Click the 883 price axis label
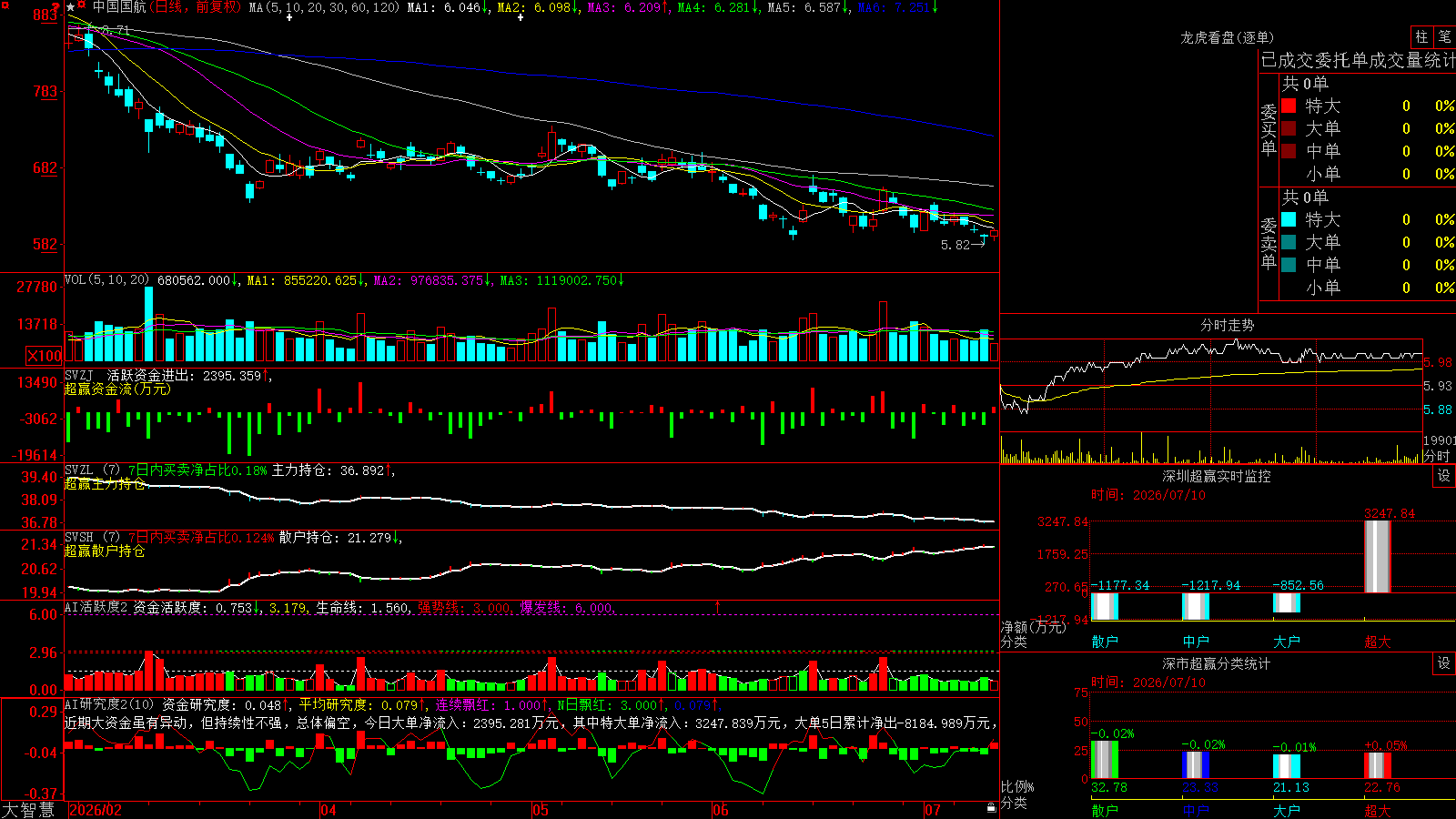The width and height of the screenshot is (1456, 819). pyautogui.click(x=45, y=15)
